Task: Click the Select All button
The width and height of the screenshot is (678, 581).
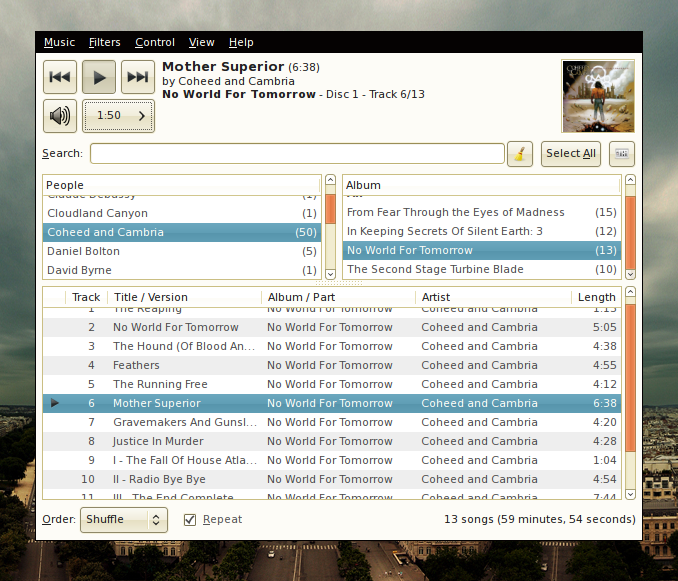Action: click(571, 154)
